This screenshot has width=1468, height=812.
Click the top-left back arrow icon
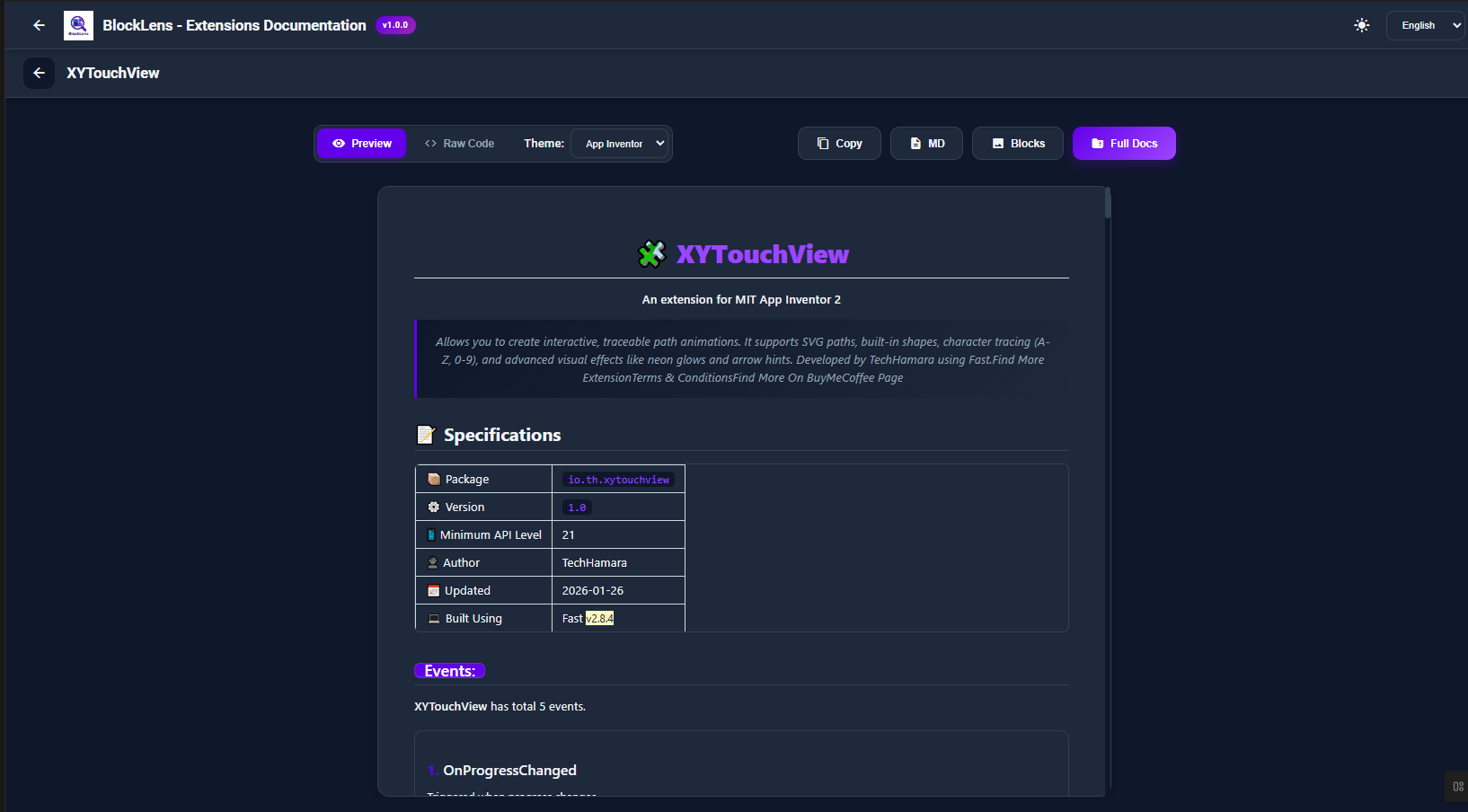39,25
